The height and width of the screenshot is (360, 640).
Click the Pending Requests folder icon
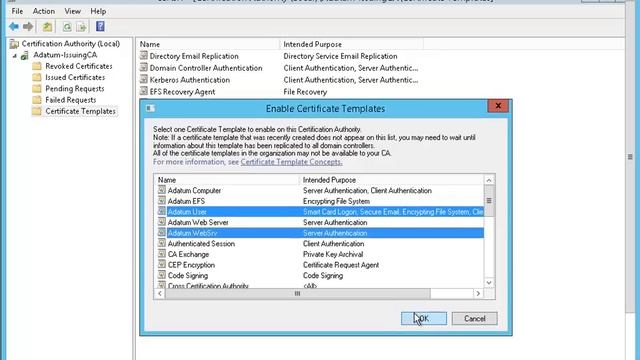tap(37, 89)
